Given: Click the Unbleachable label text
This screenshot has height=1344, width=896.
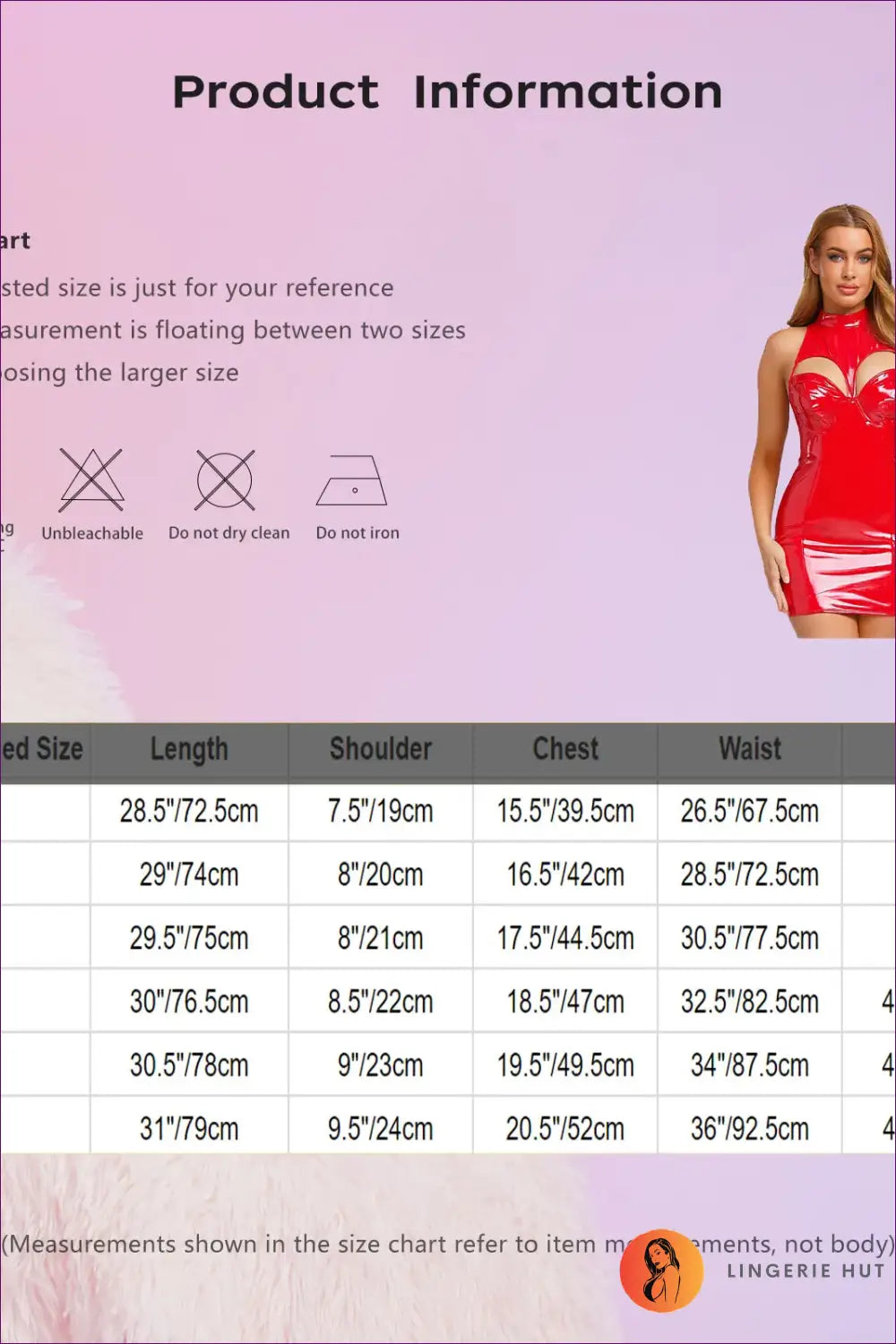Looking at the screenshot, I should 92,533.
